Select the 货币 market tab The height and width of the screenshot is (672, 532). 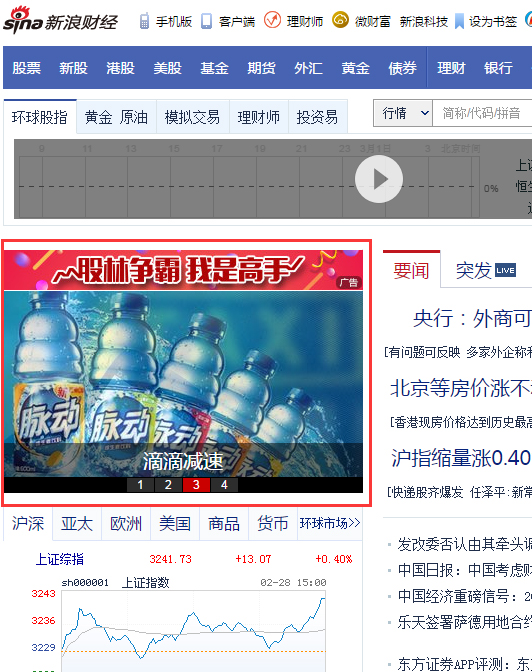pos(273,524)
